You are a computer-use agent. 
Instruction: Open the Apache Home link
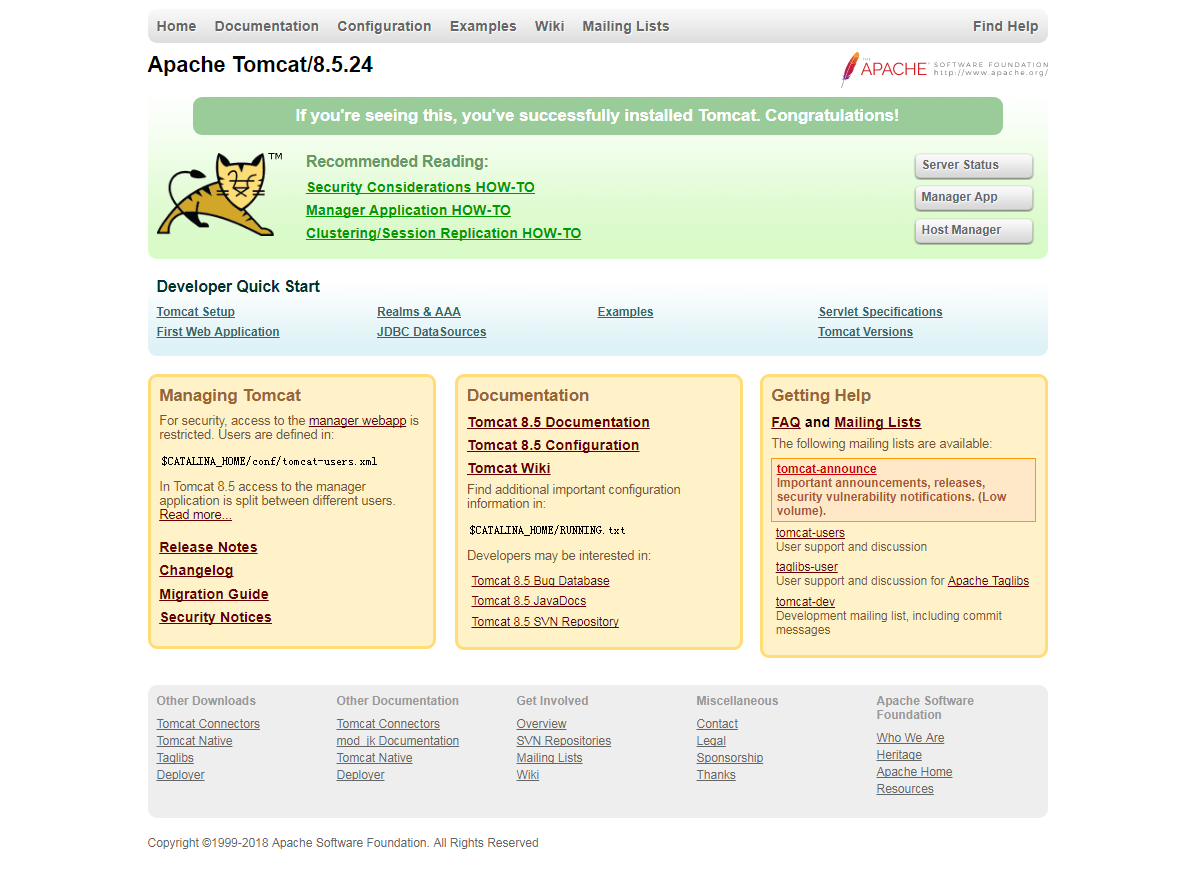914,772
